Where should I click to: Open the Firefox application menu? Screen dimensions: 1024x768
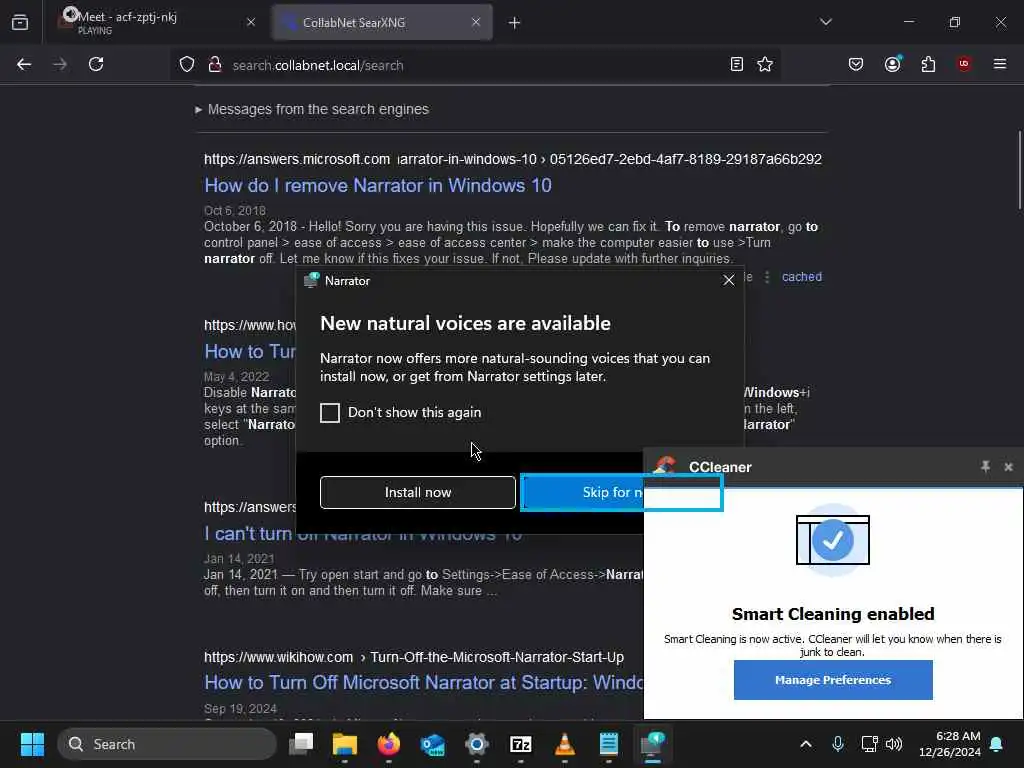click(x=1000, y=64)
